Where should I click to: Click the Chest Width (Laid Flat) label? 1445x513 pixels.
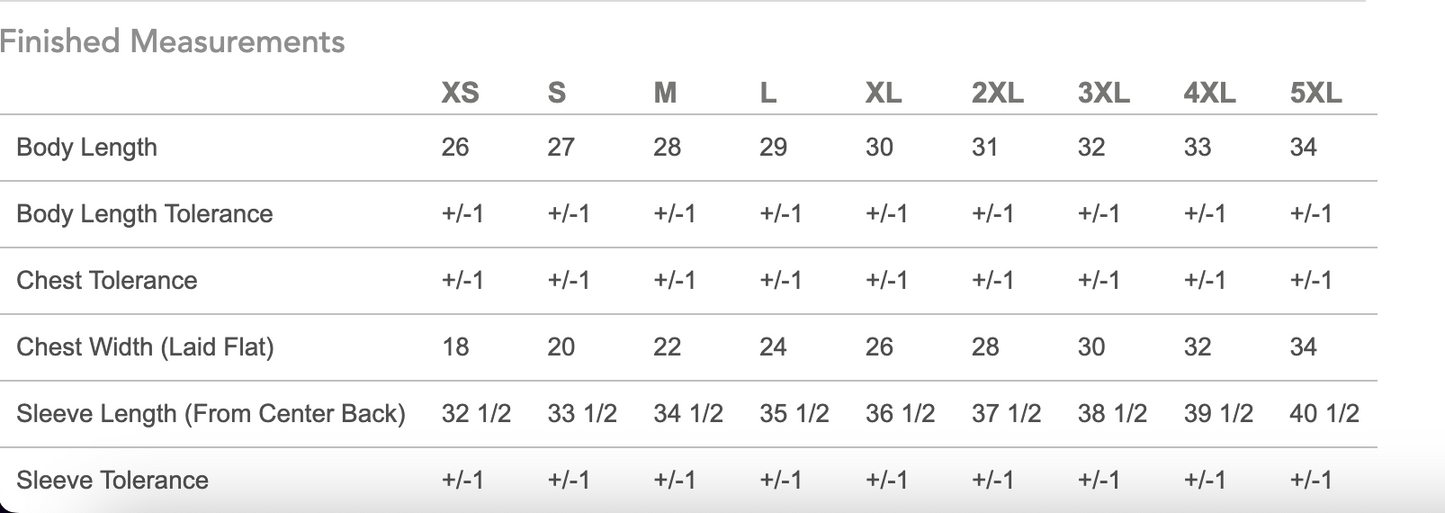click(145, 347)
